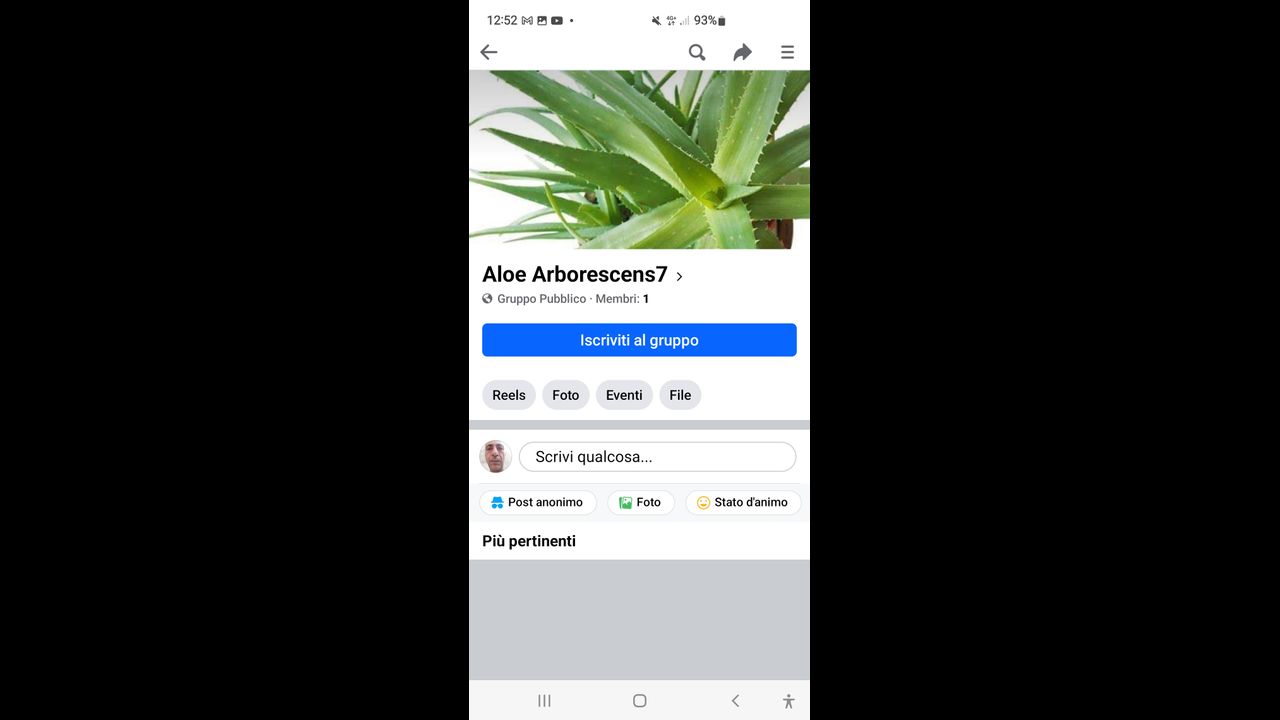Viewport: 1280px width, 720px height.
Task: Switch to the File tab
Action: [x=680, y=395]
